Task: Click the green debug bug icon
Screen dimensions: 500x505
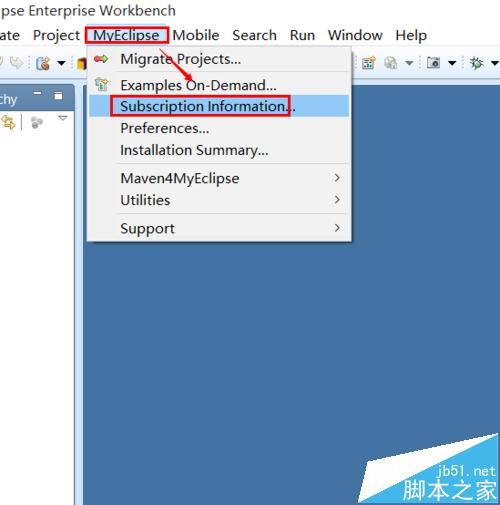Action: coord(476,63)
